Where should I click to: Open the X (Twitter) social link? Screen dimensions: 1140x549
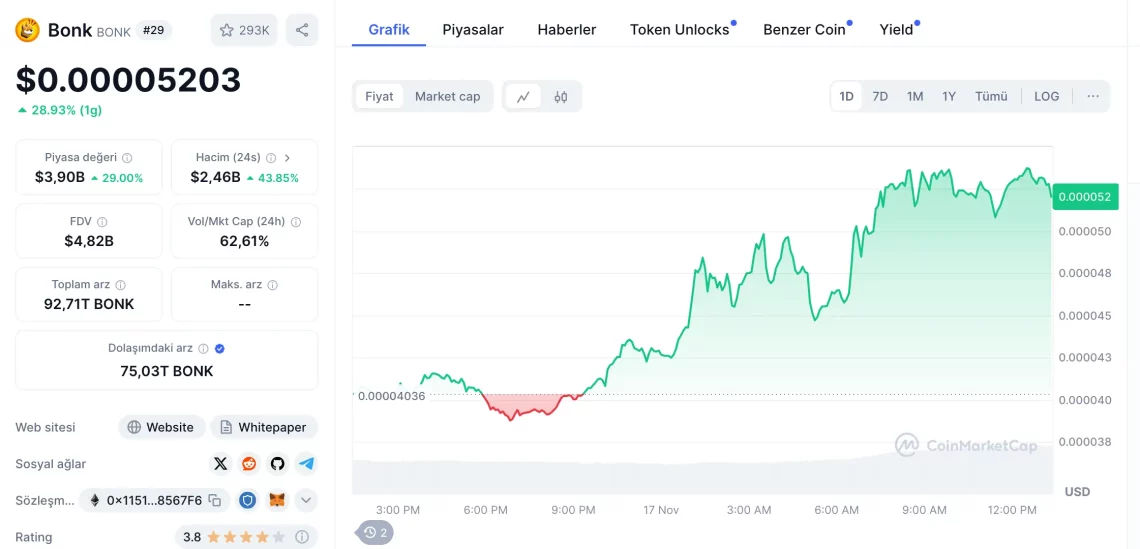[220, 464]
